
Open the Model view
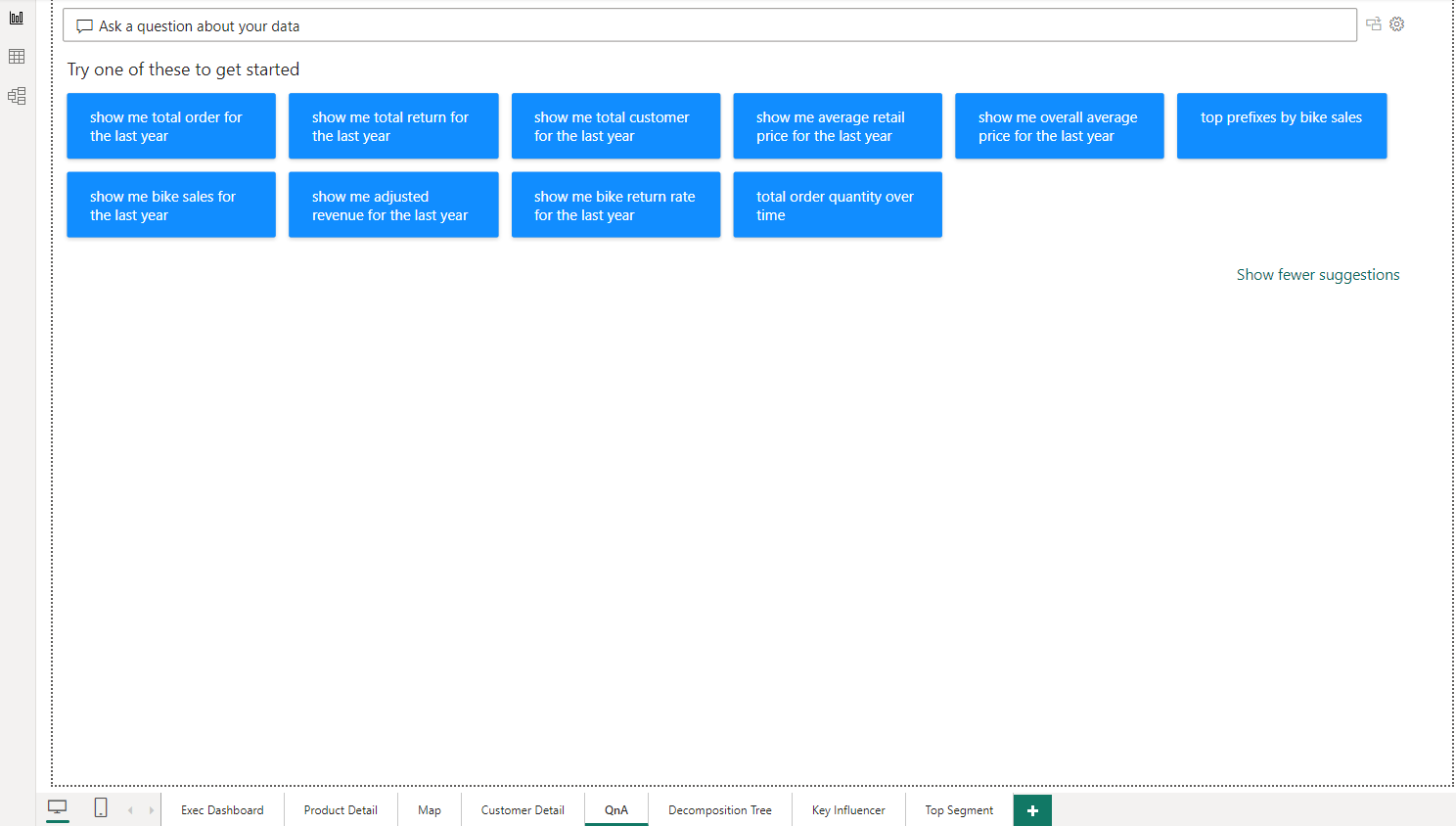click(17, 96)
